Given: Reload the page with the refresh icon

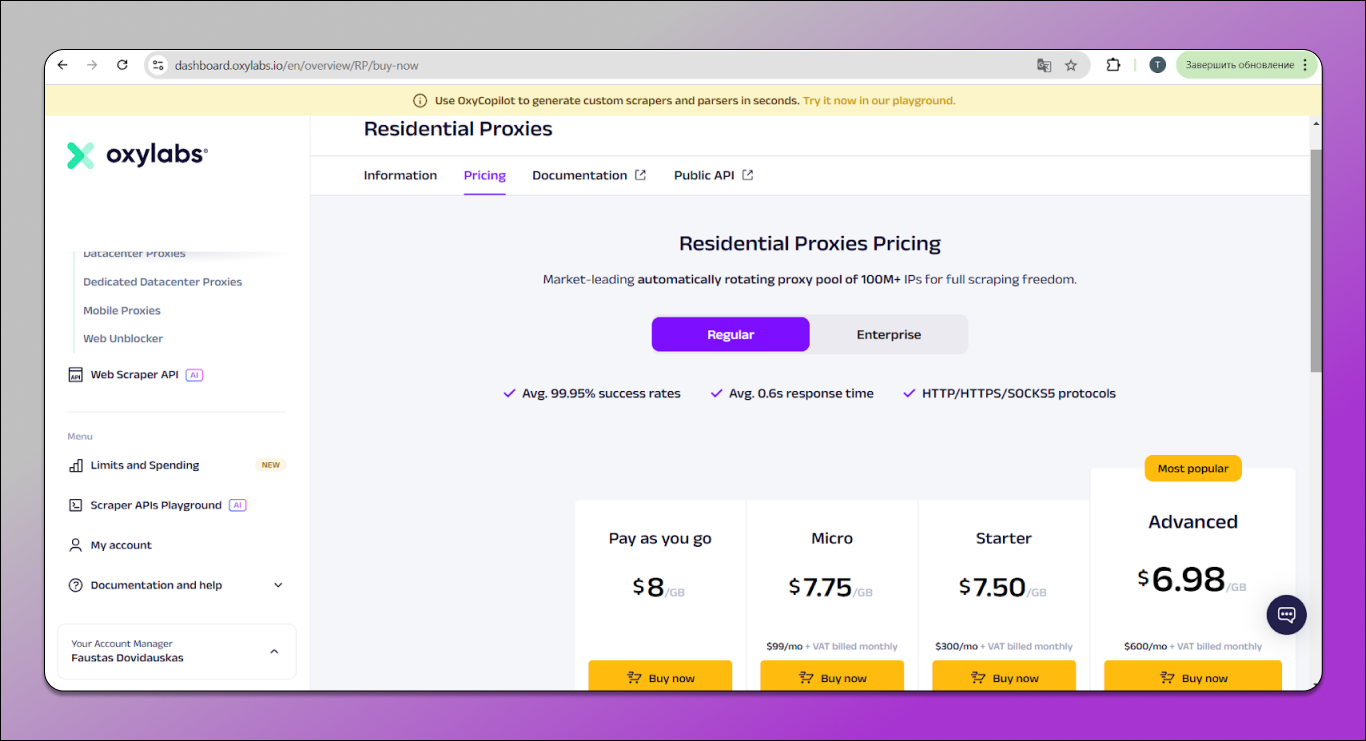Looking at the screenshot, I should click(x=122, y=65).
